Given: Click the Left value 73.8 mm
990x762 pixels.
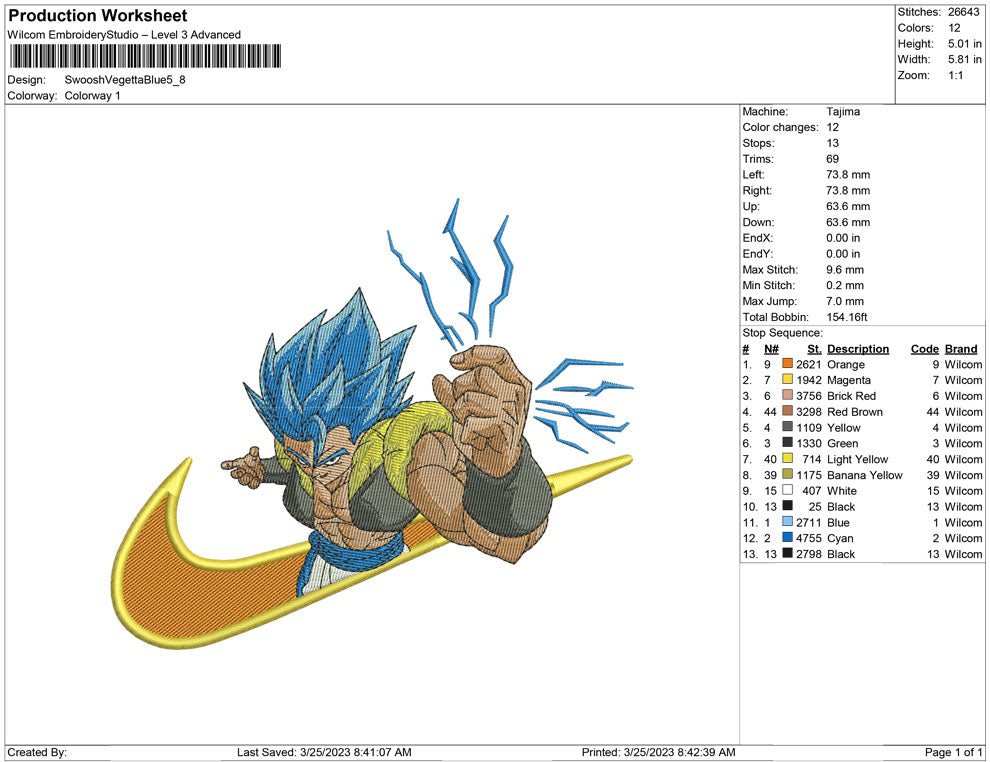Looking at the screenshot, I should (848, 175).
